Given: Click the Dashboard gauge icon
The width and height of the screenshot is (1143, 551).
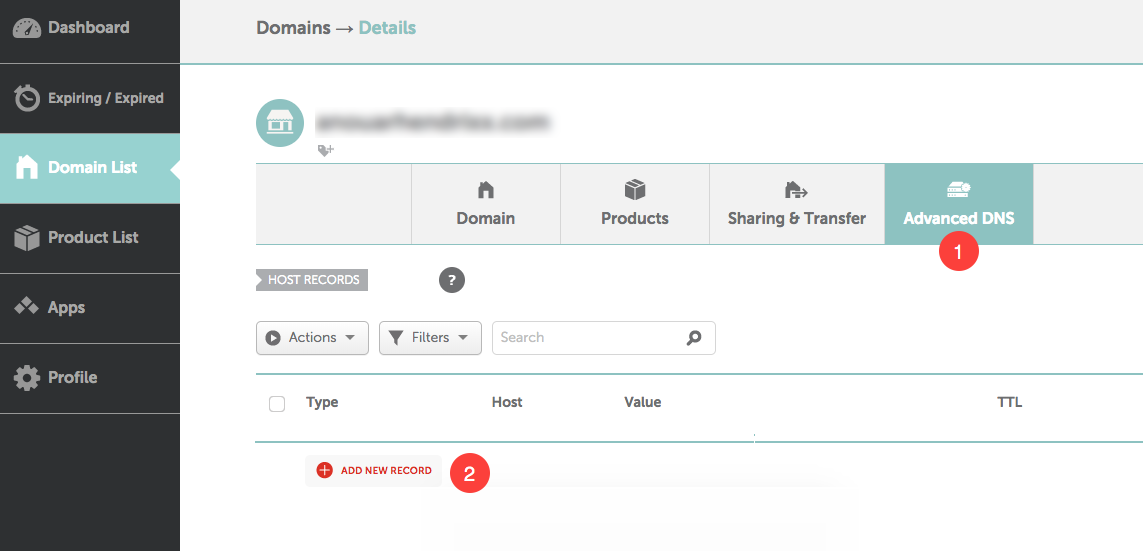Looking at the screenshot, I should pos(27,28).
